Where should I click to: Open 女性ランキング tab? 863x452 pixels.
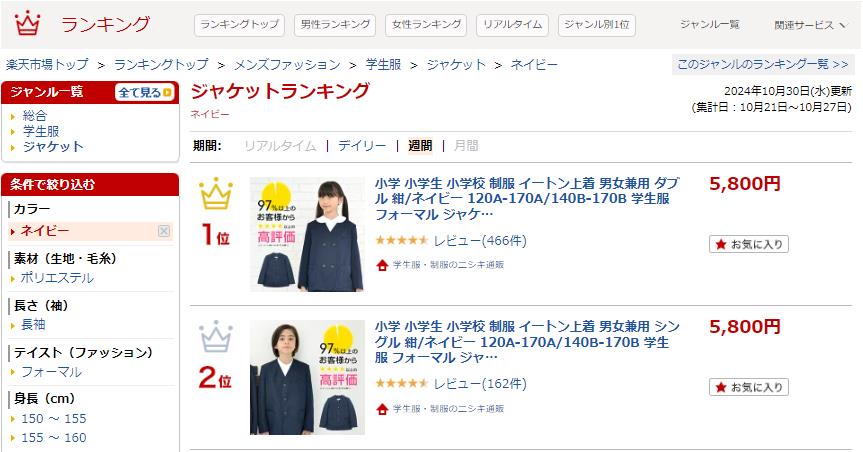pos(427,25)
